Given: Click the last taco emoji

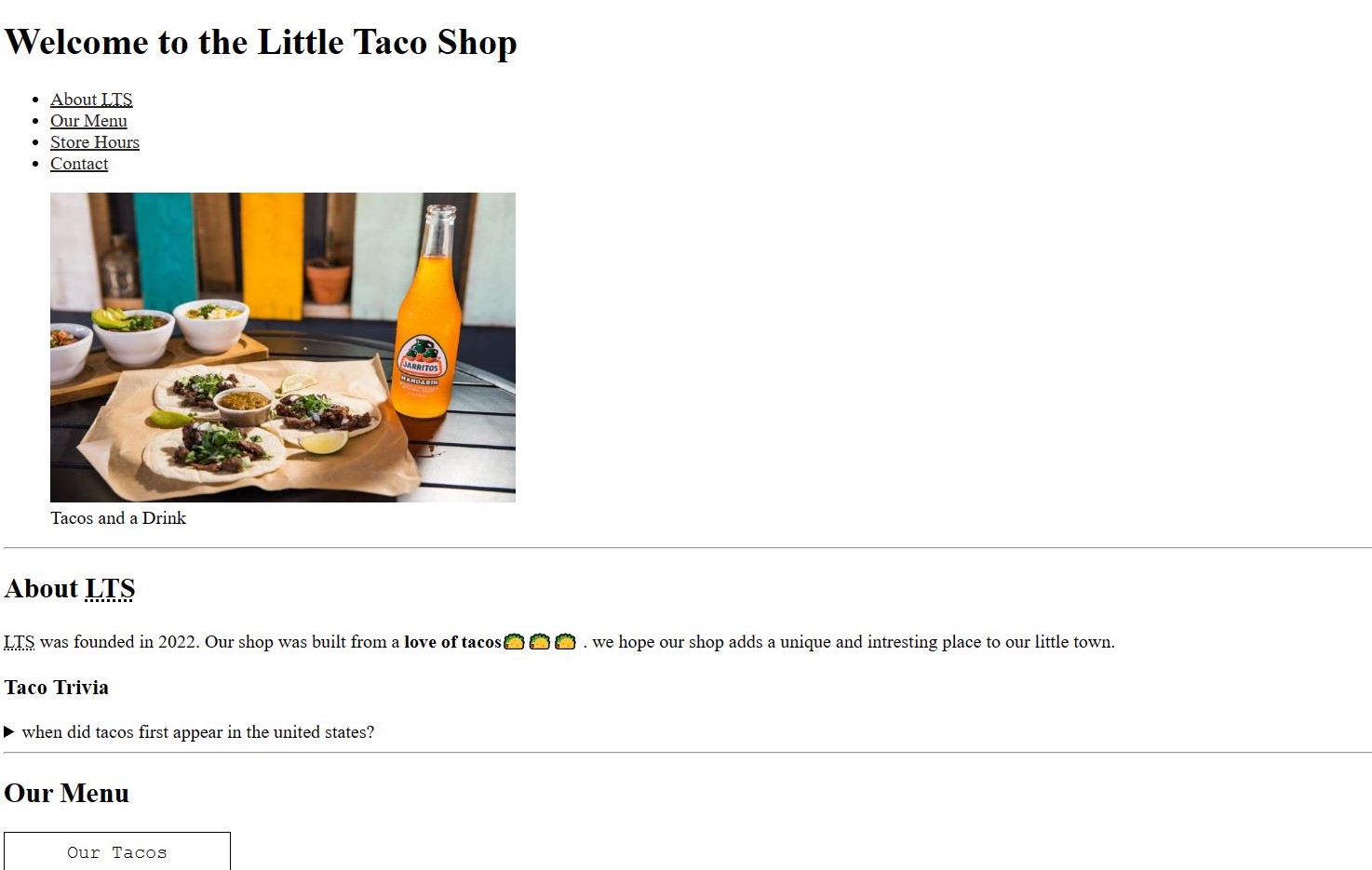Looking at the screenshot, I should 565,642.
